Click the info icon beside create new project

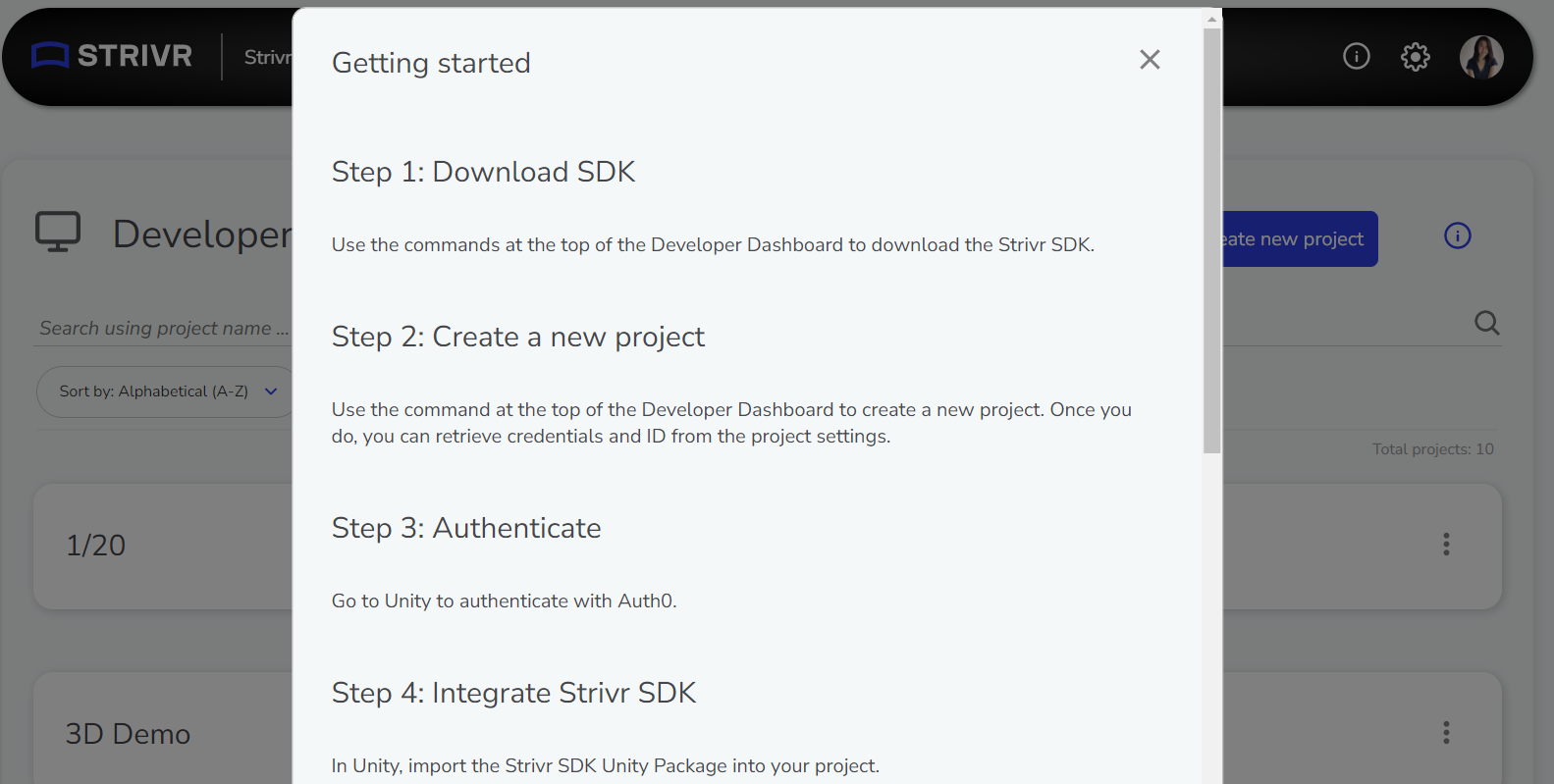(x=1458, y=235)
